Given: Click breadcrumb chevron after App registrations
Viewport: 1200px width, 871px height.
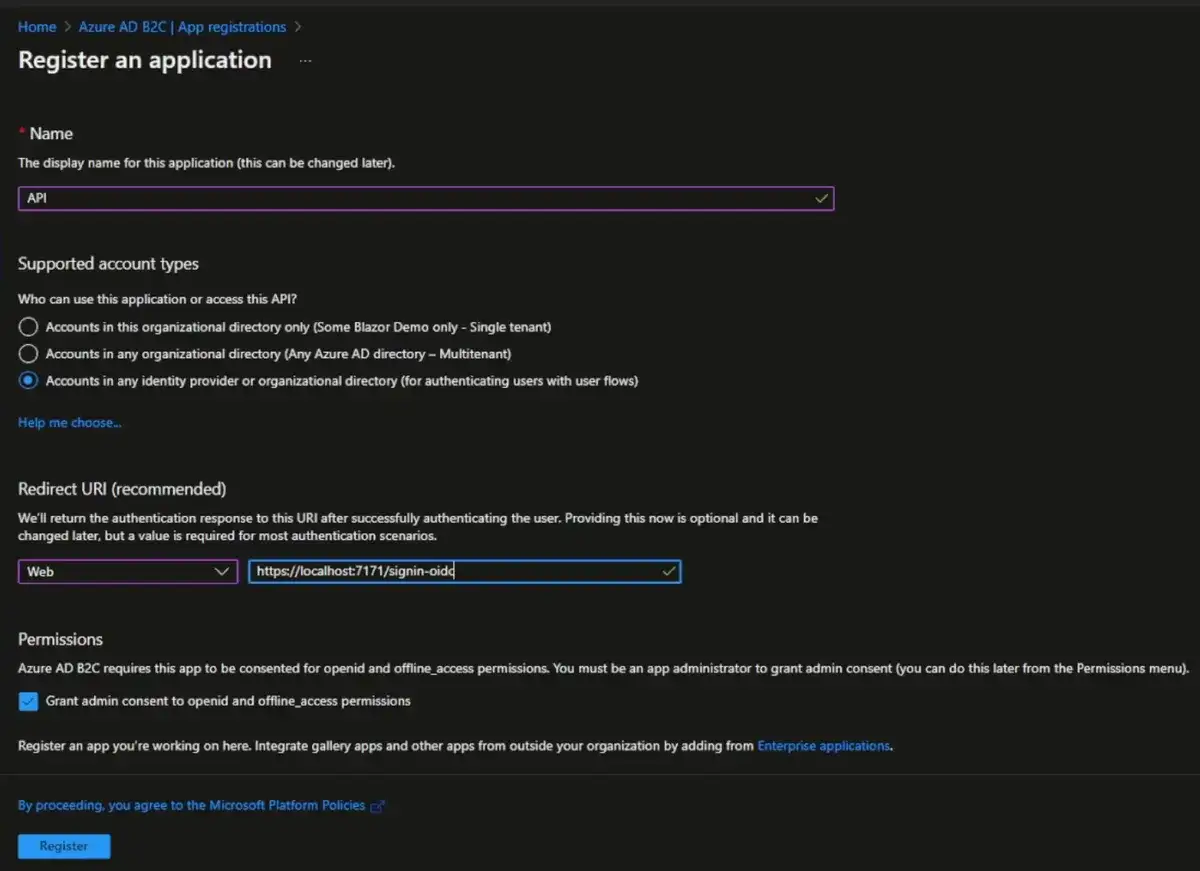Looking at the screenshot, I should [298, 27].
